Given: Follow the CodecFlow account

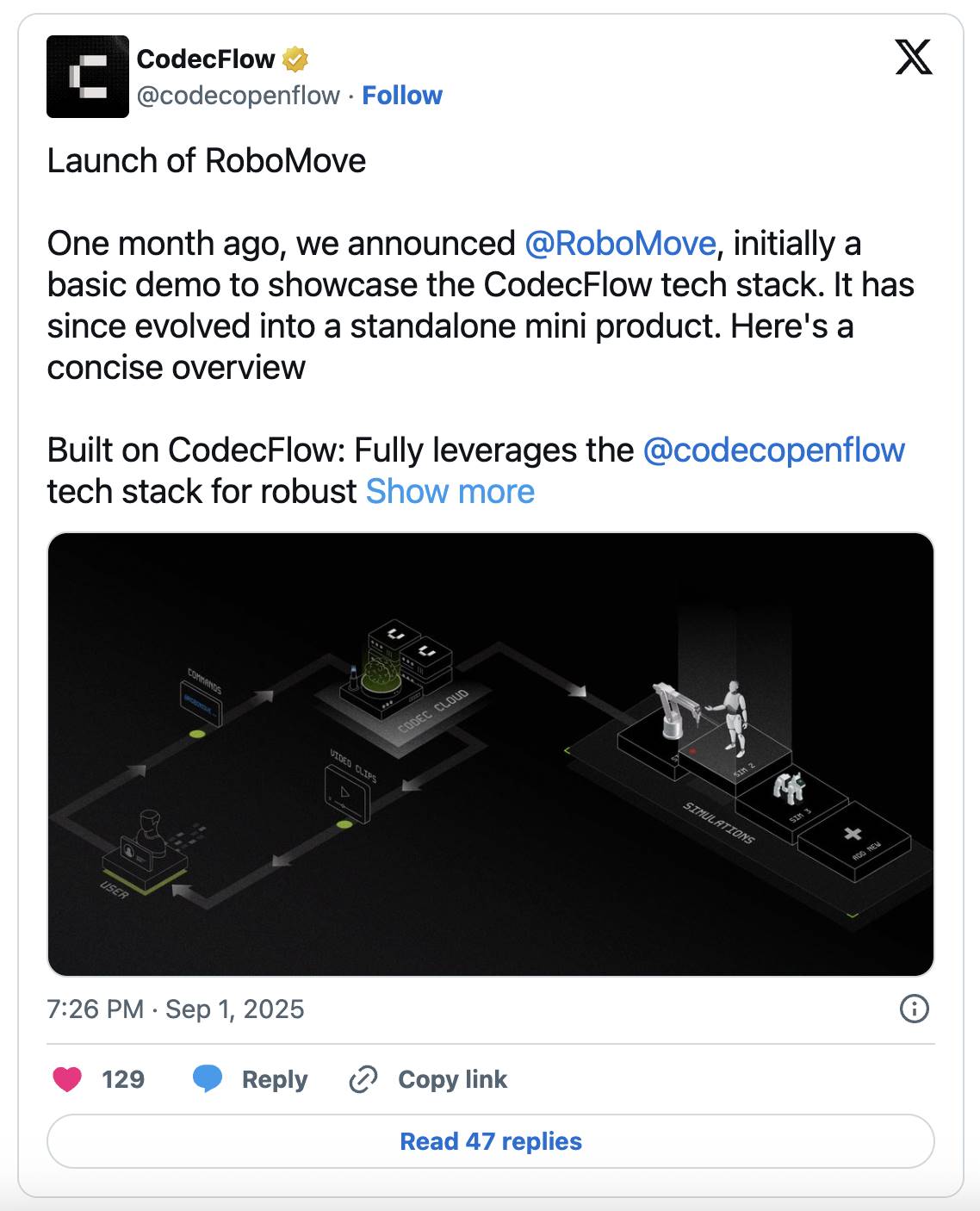Looking at the screenshot, I should point(402,96).
